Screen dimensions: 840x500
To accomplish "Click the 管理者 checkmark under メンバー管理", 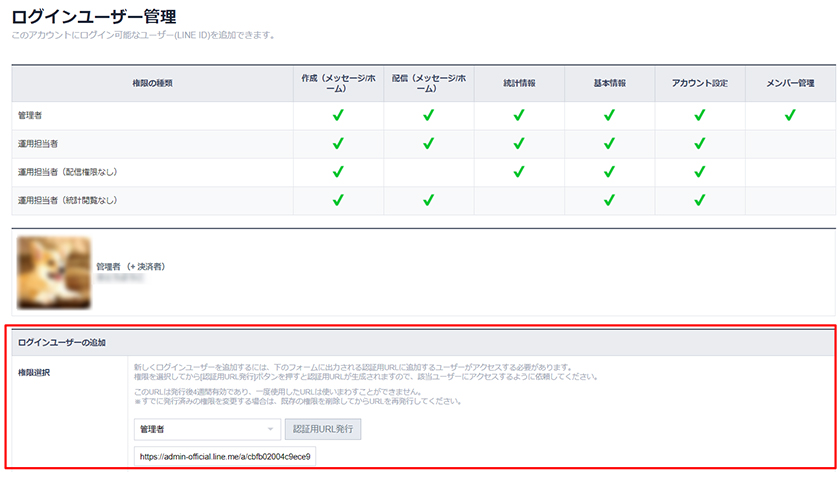I will click(790, 116).
